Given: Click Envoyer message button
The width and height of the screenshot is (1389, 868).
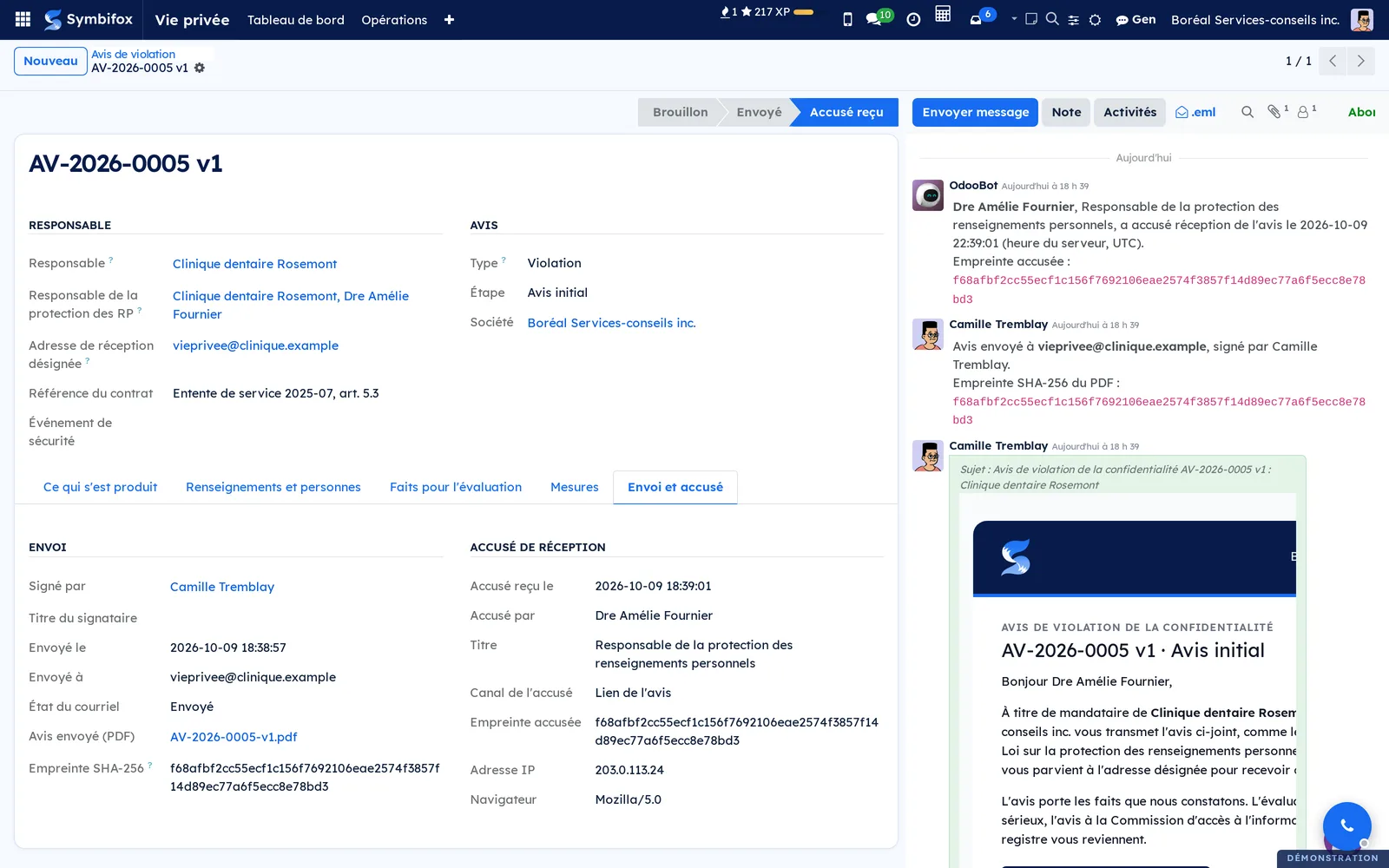Looking at the screenshot, I should [x=975, y=112].
